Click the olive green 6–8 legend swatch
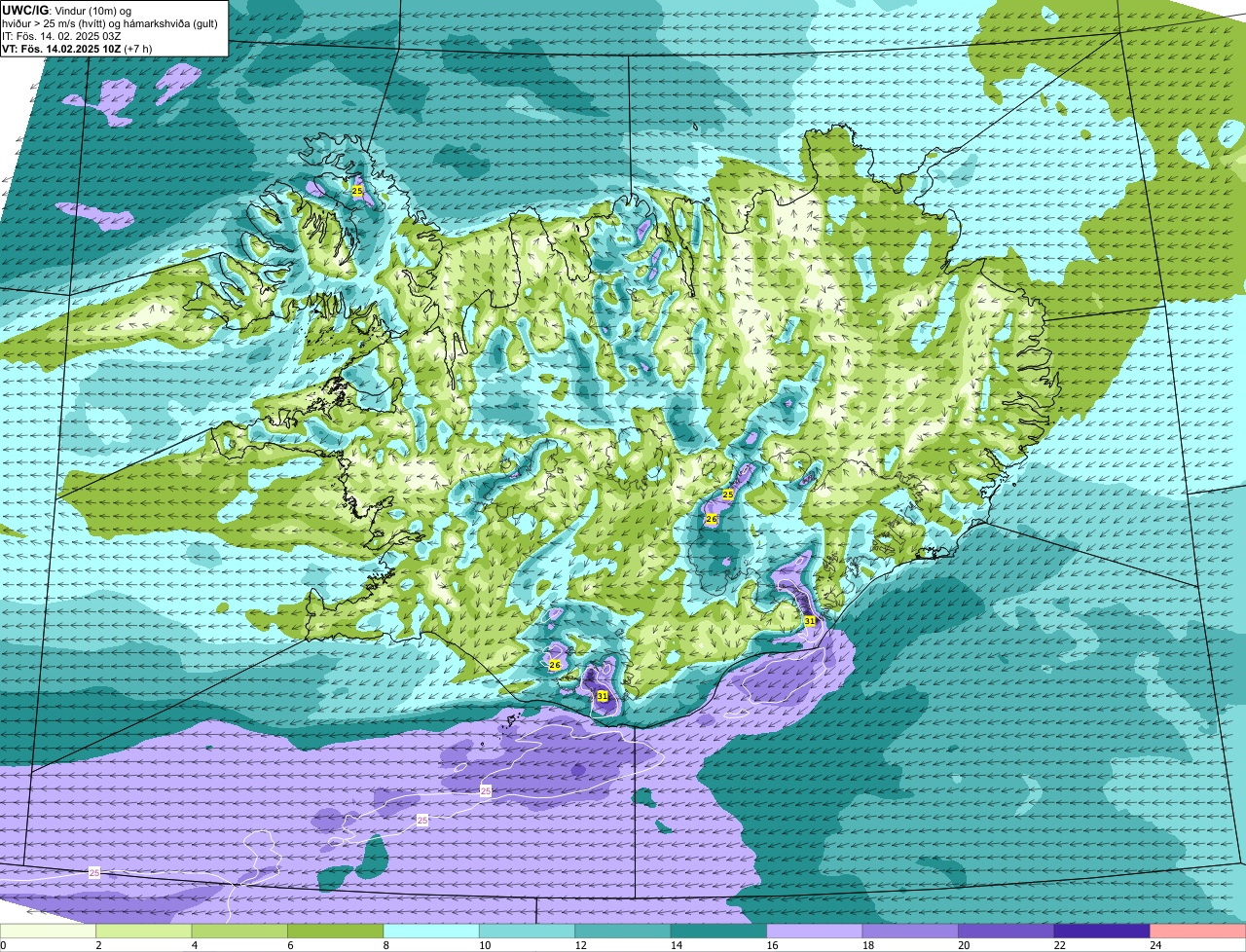The image size is (1246, 952). pos(337,931)
